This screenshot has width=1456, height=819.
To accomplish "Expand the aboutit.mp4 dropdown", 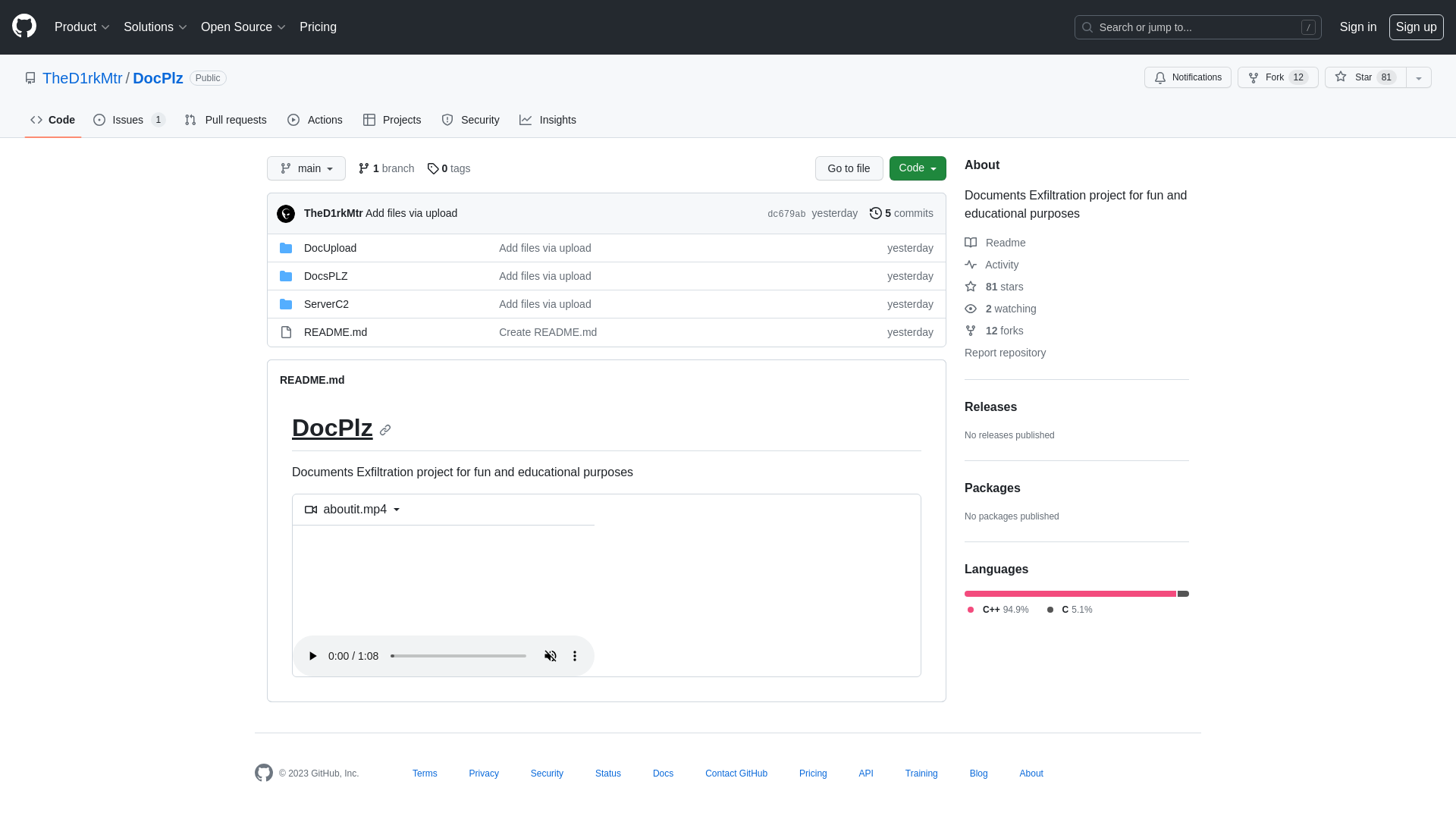I will click(x=397, y=510).
